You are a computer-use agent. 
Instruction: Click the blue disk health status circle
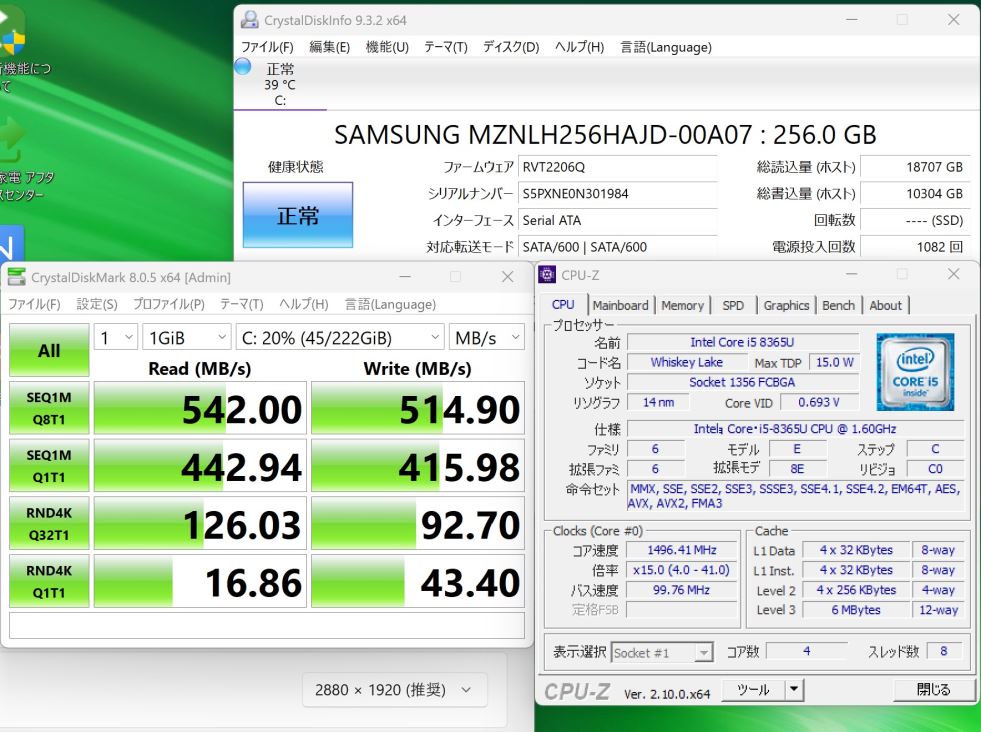(243, 66)
